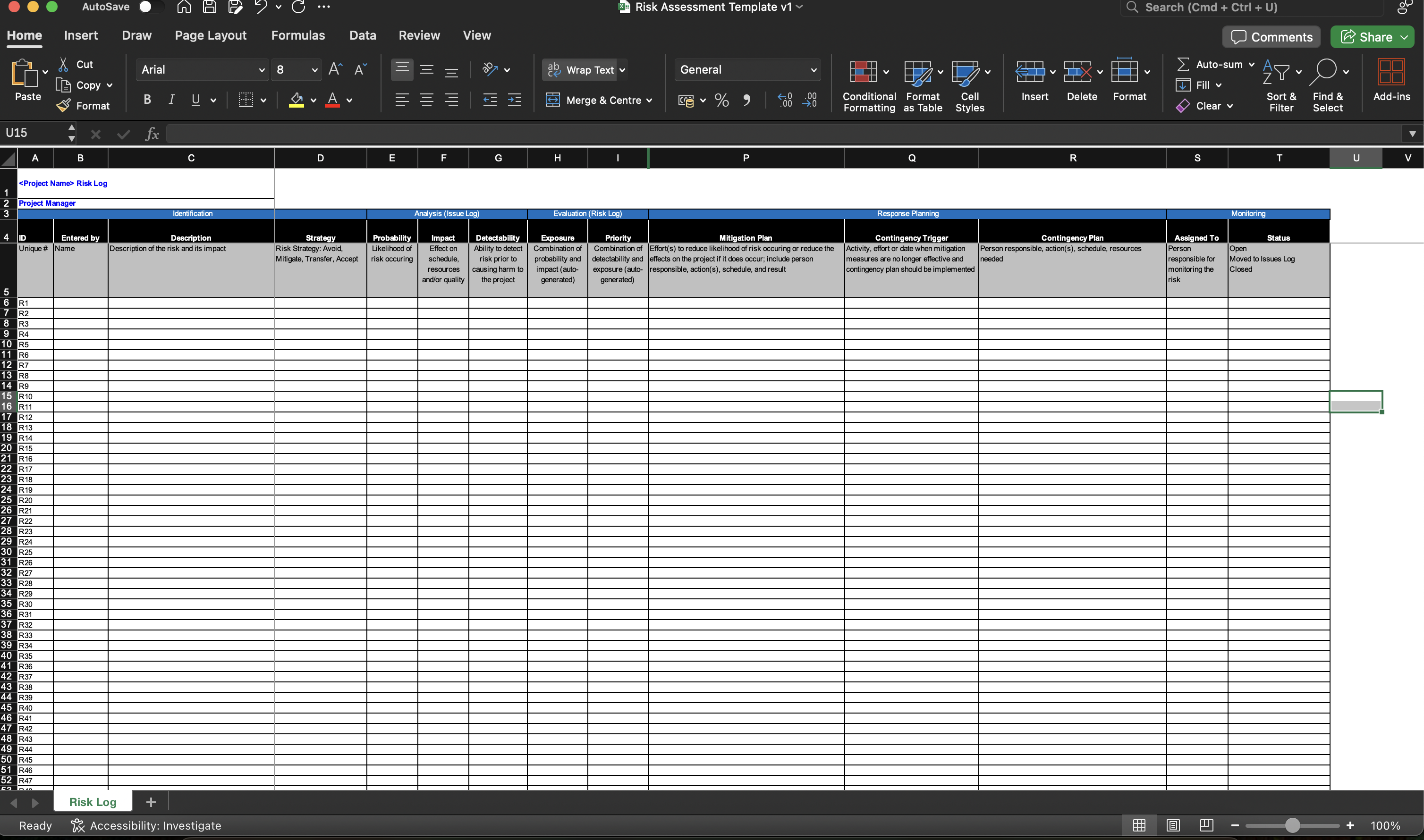The width and height of the screenshot is (1424, 840).
Task: Click the Borders icon
Action: click(x=246, y=100)
